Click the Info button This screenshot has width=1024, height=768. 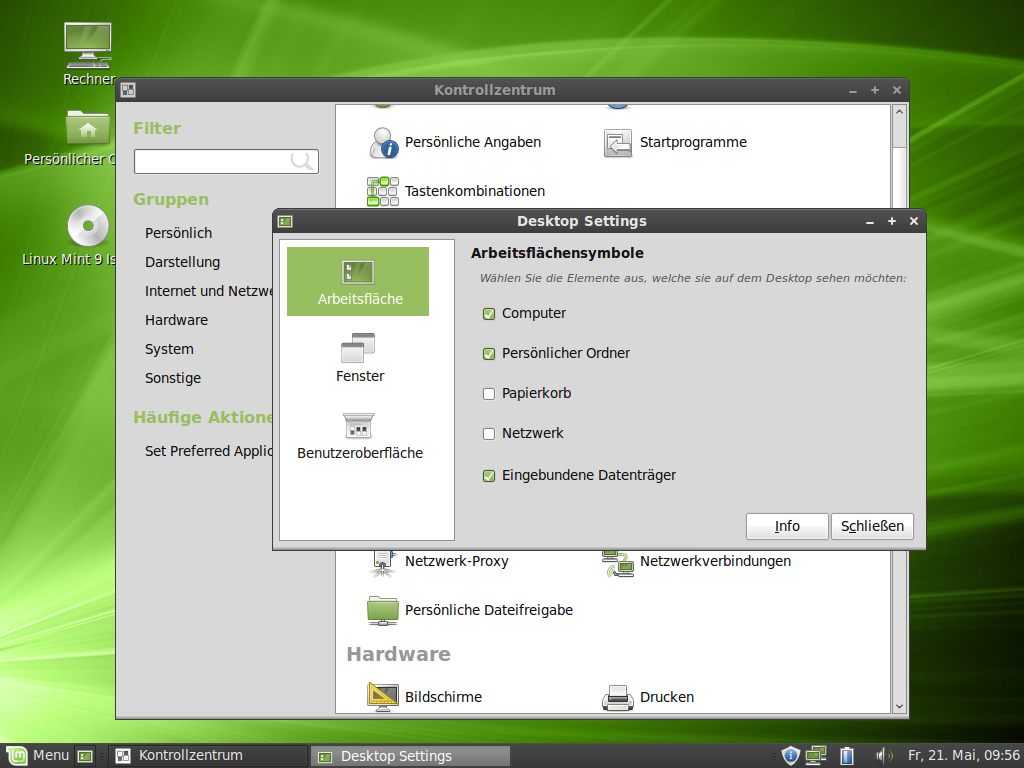(787, 526)
